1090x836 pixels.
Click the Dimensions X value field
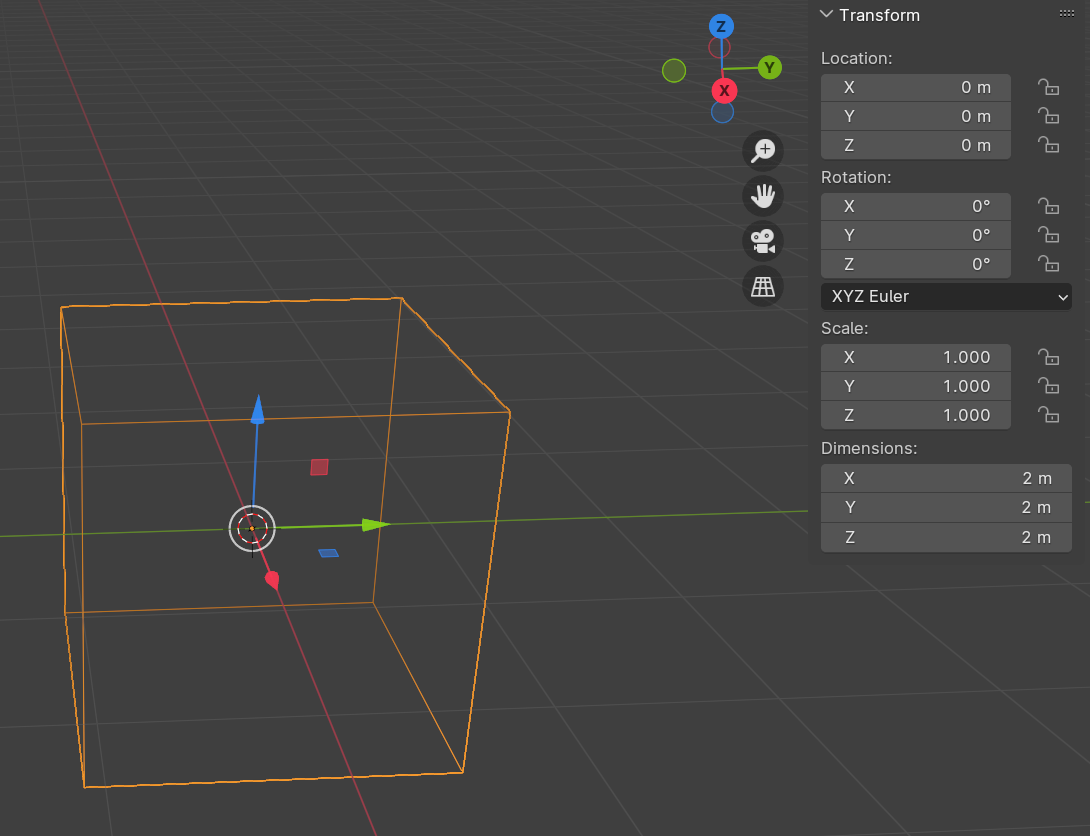(945, 478)
